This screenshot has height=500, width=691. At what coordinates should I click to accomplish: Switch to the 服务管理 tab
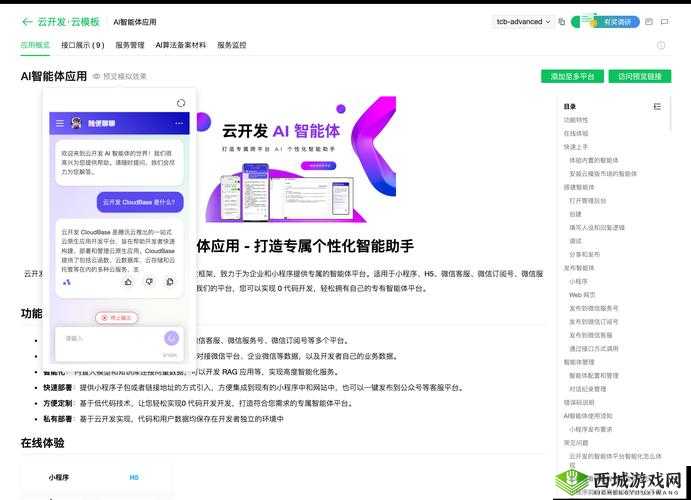pos(130,45)
